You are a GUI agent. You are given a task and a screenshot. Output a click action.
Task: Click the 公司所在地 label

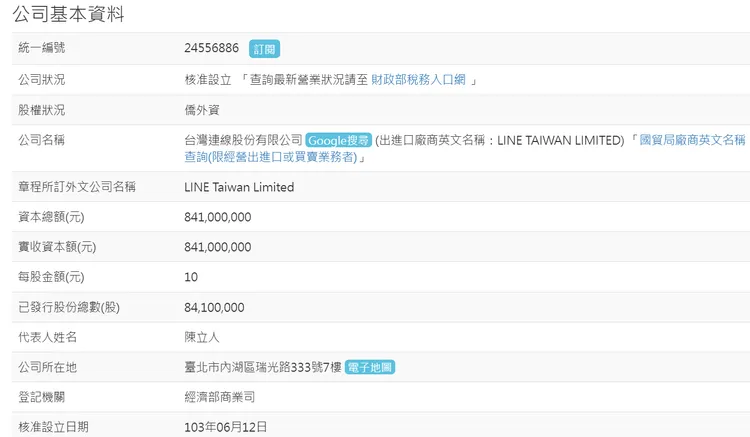point(47,367)
